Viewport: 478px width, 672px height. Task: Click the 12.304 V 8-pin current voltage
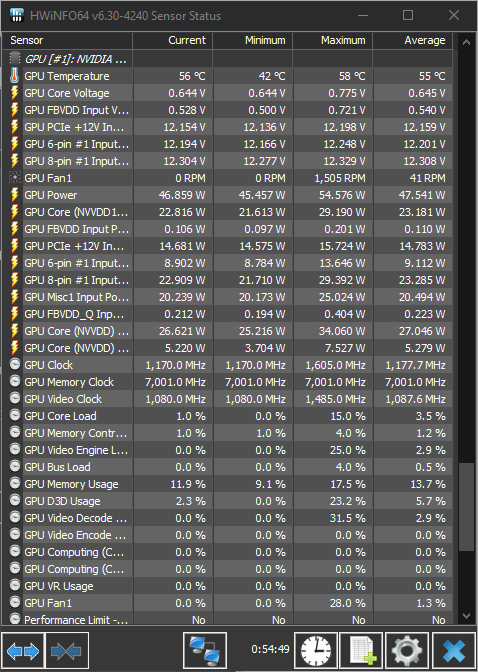[184, 161]
